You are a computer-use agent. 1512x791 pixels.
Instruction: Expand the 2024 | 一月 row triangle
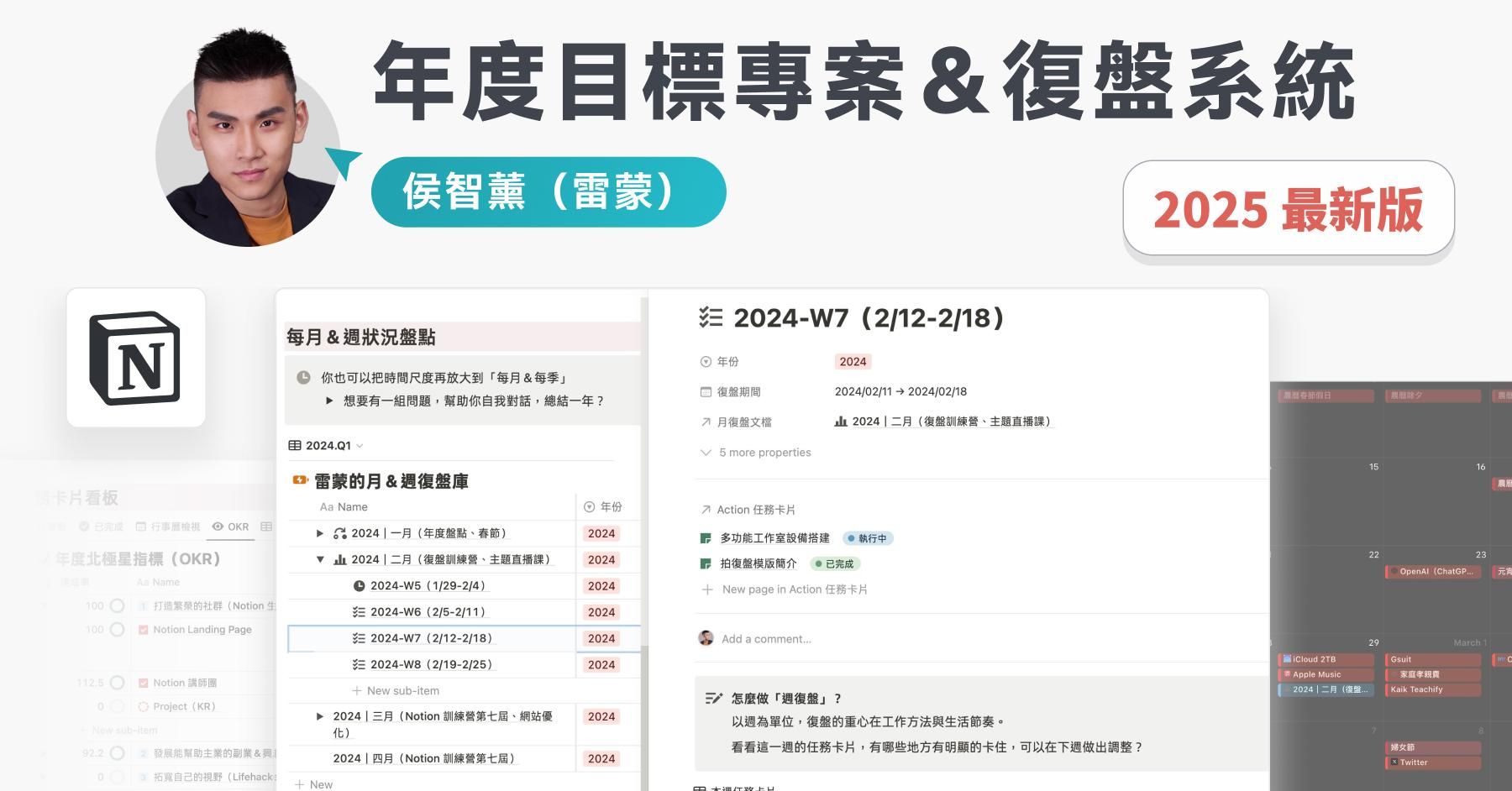pos(320,533)
